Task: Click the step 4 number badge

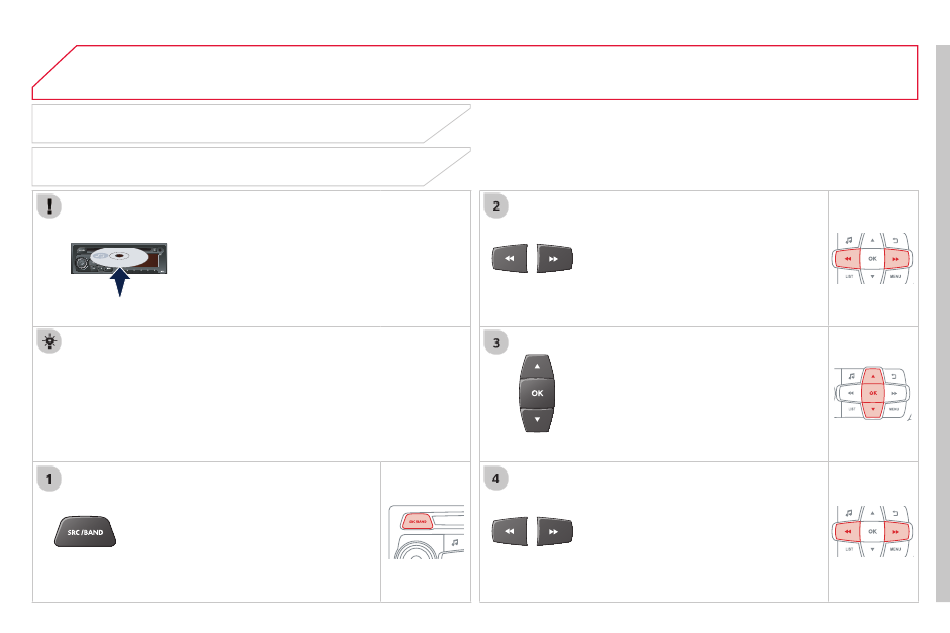Action: point(496,479)
